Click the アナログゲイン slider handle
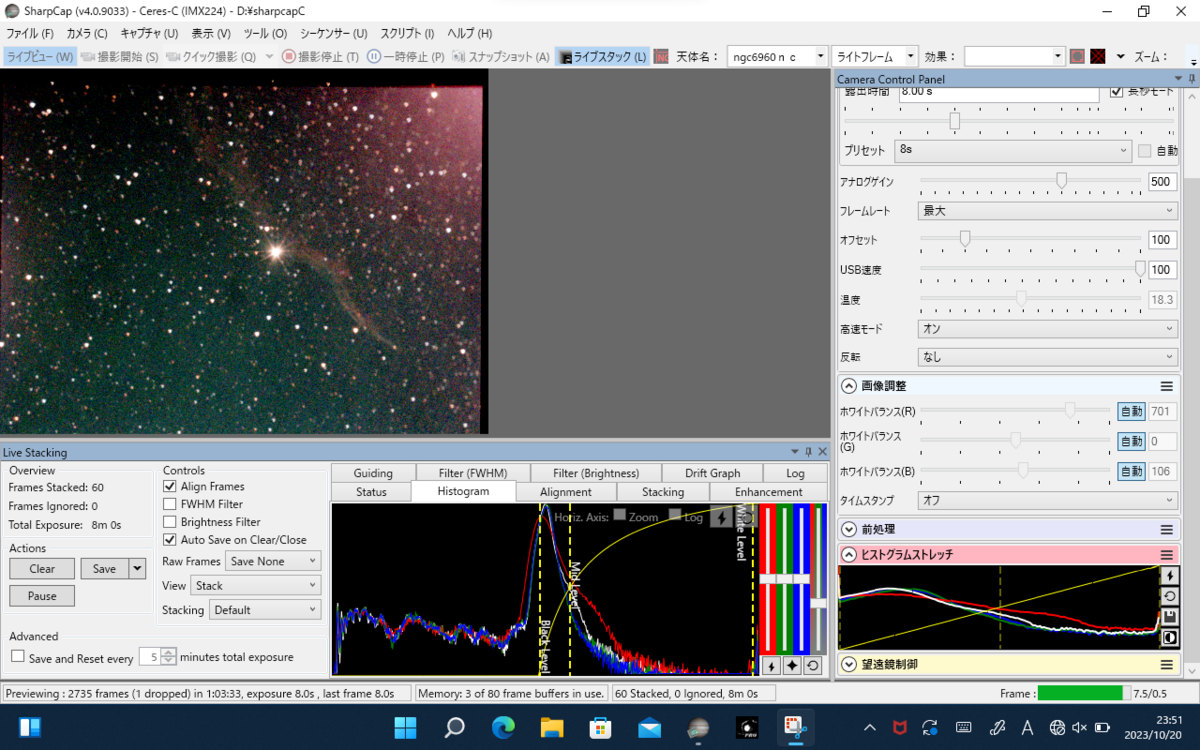Viewport: 1200px width, 750px height. point(1061,181)
